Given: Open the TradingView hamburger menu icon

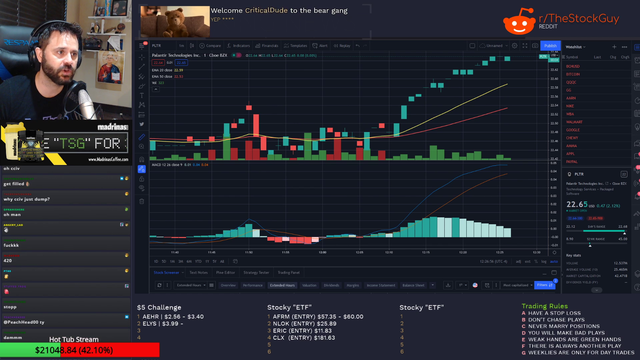Looking at the screenshot, I should [141, 46].
